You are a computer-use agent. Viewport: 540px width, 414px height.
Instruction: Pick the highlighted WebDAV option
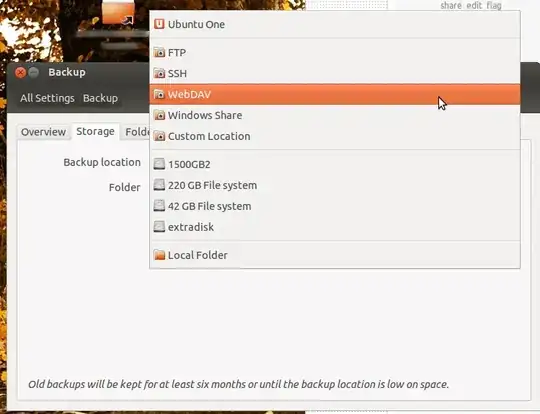(335, 94)
